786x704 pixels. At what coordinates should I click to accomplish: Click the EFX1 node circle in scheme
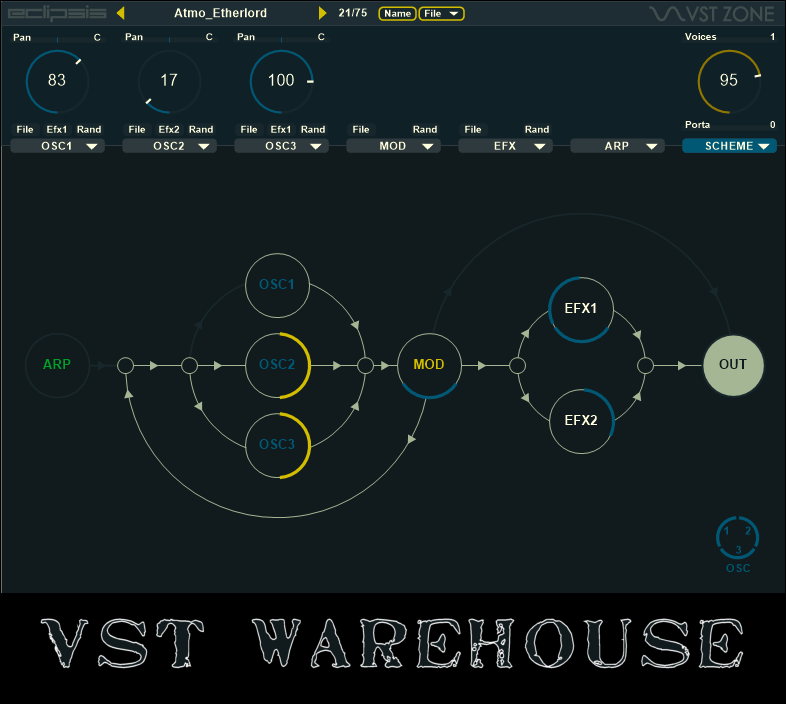coord(581,309)
